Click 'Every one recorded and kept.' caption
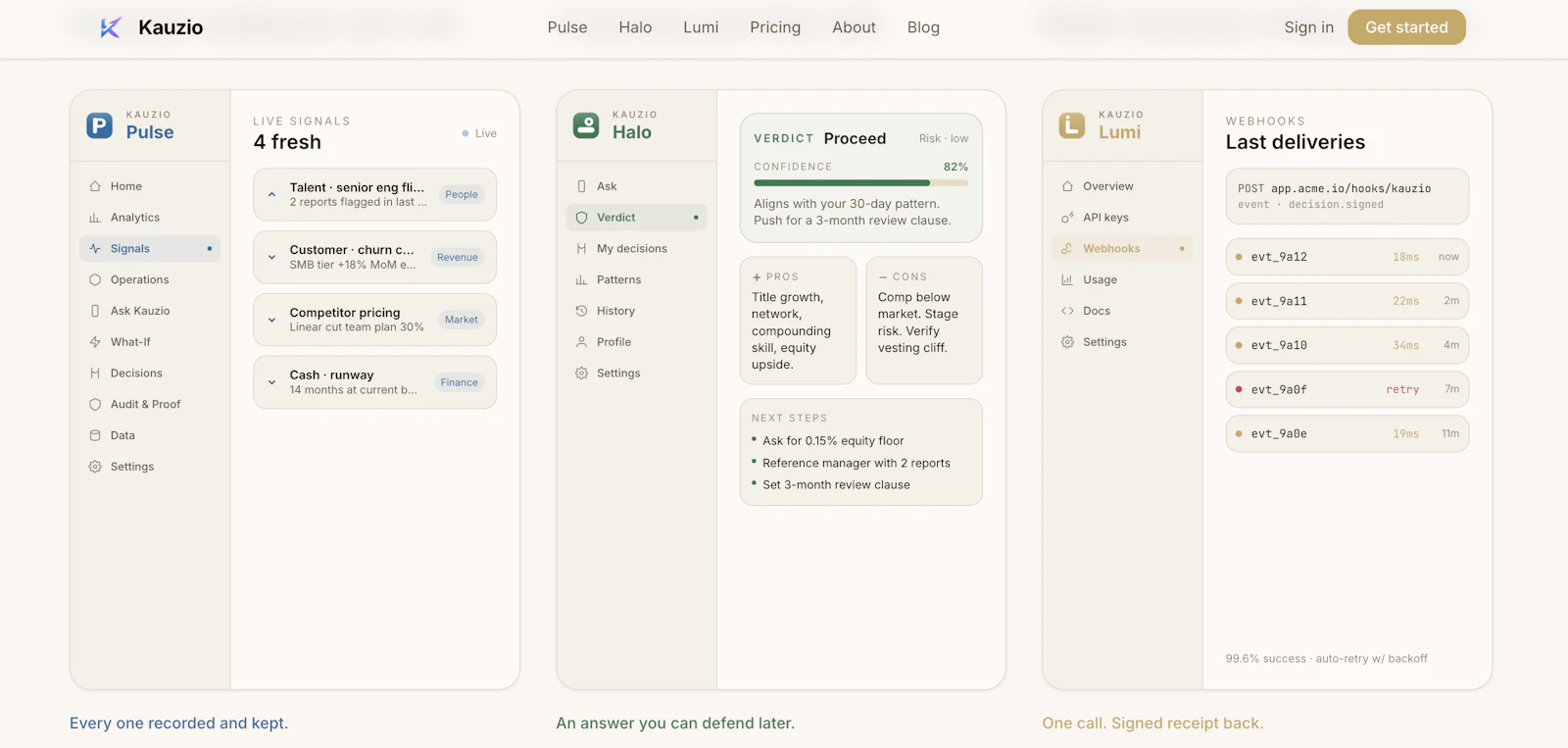Viewport: 1568px width, 748px height. click(x=178, y=723)
